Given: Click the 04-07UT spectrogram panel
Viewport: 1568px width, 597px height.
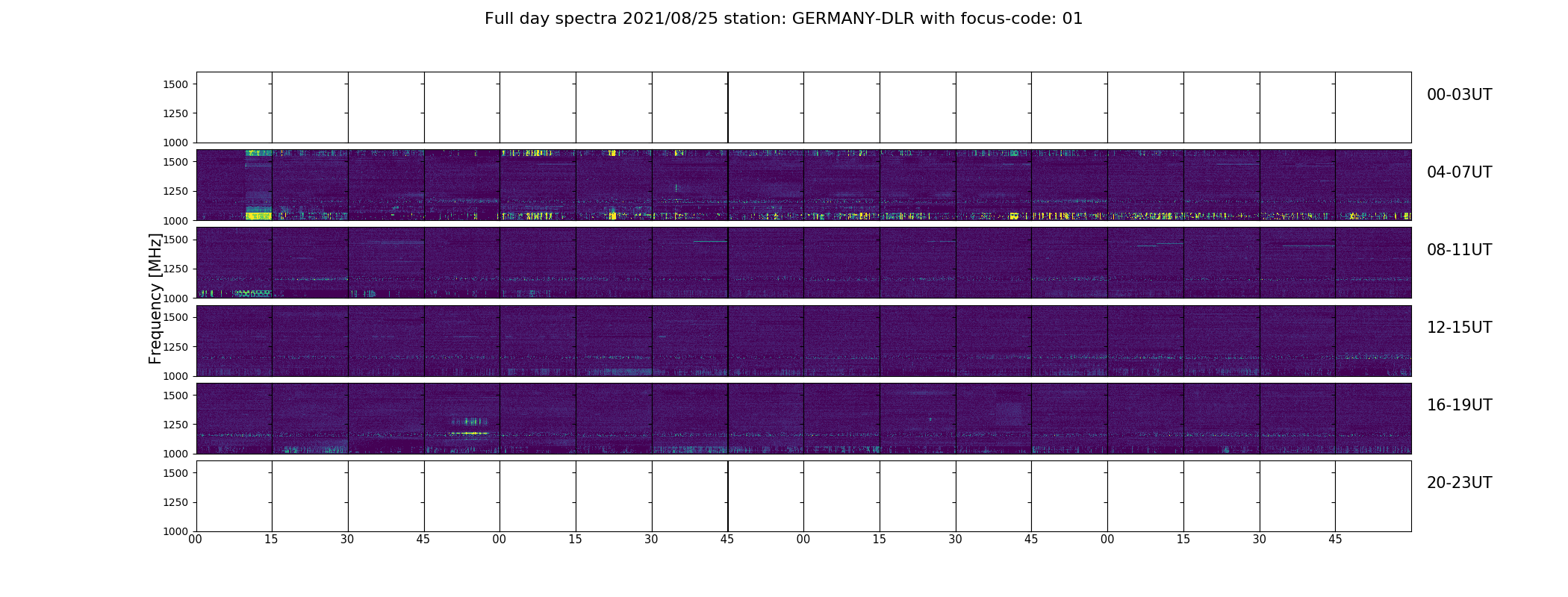Looking at the screenshot, I should tap(803, 185).
